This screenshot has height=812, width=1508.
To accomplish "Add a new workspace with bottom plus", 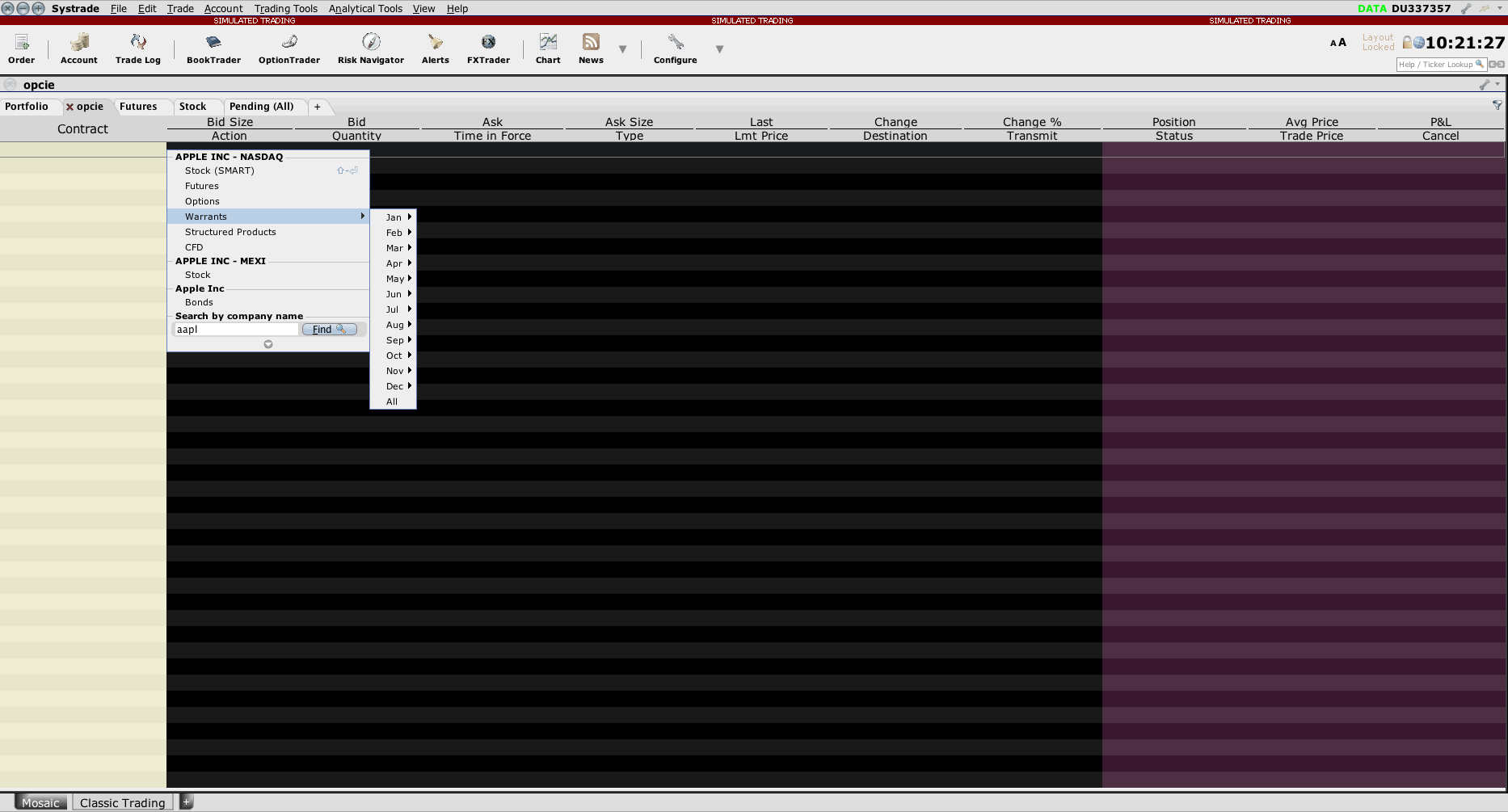I will 186,801.
